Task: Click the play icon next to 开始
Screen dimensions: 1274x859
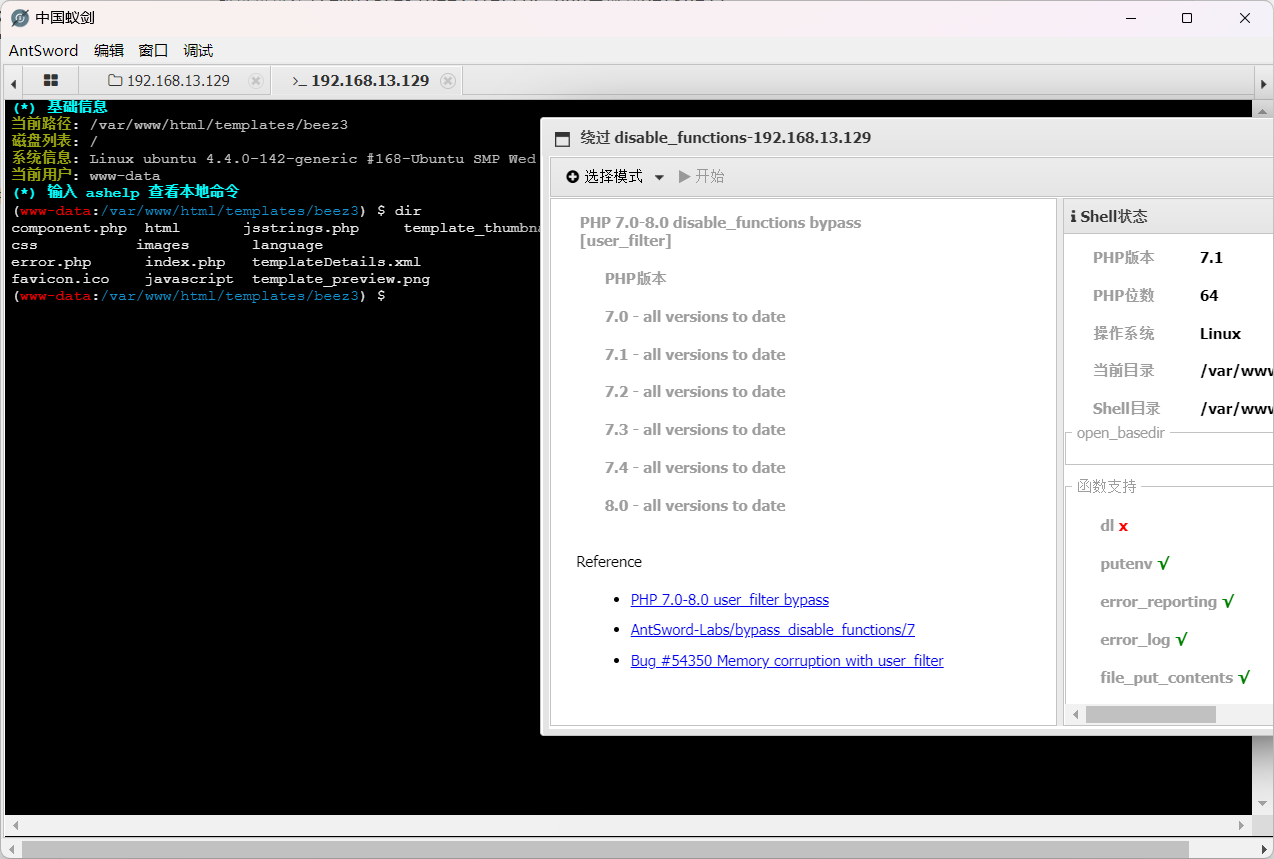Action: point(684,177)
